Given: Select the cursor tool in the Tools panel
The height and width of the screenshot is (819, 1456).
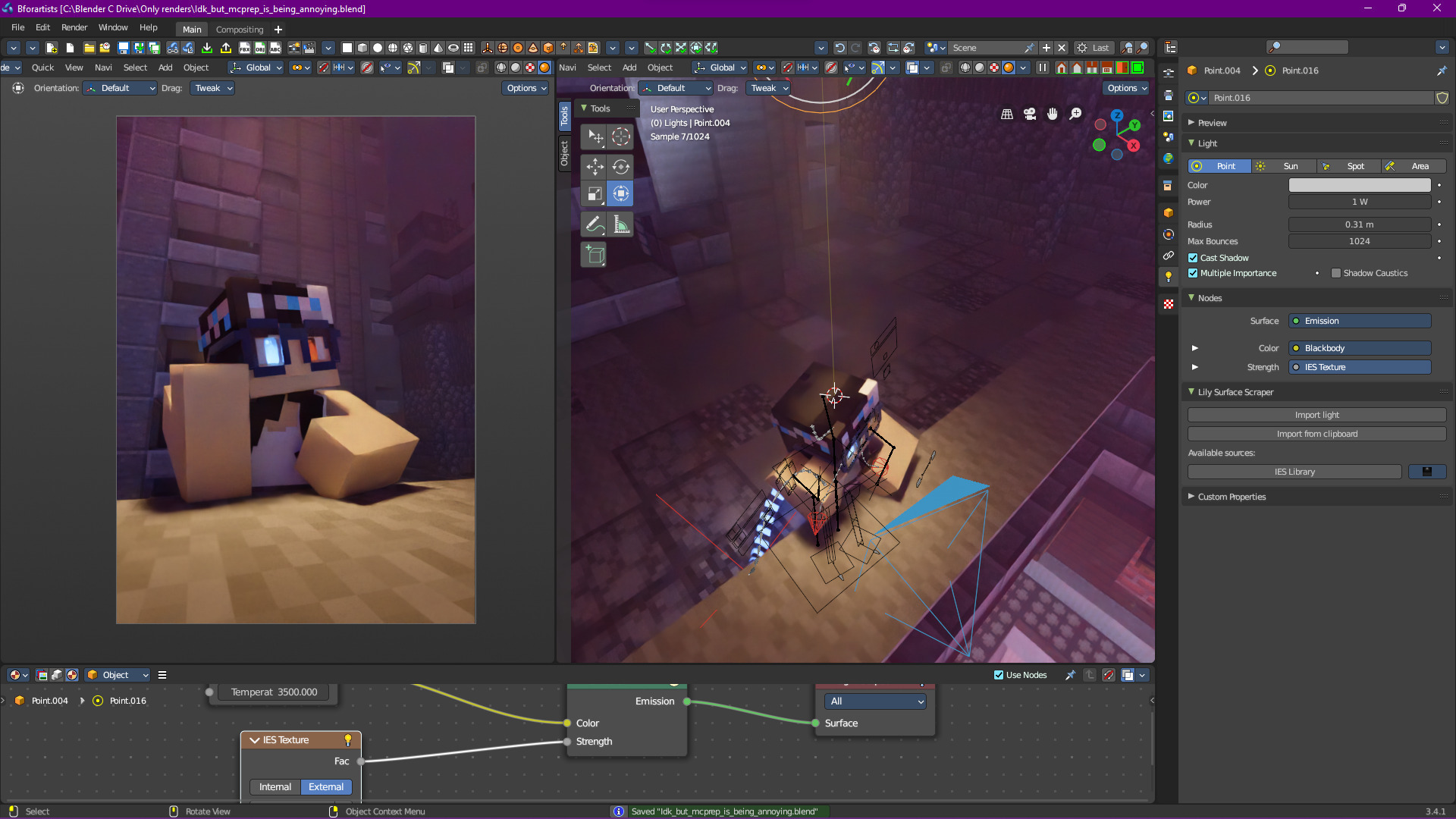Looking at the screenshot, I should click(x=621, y=136).
